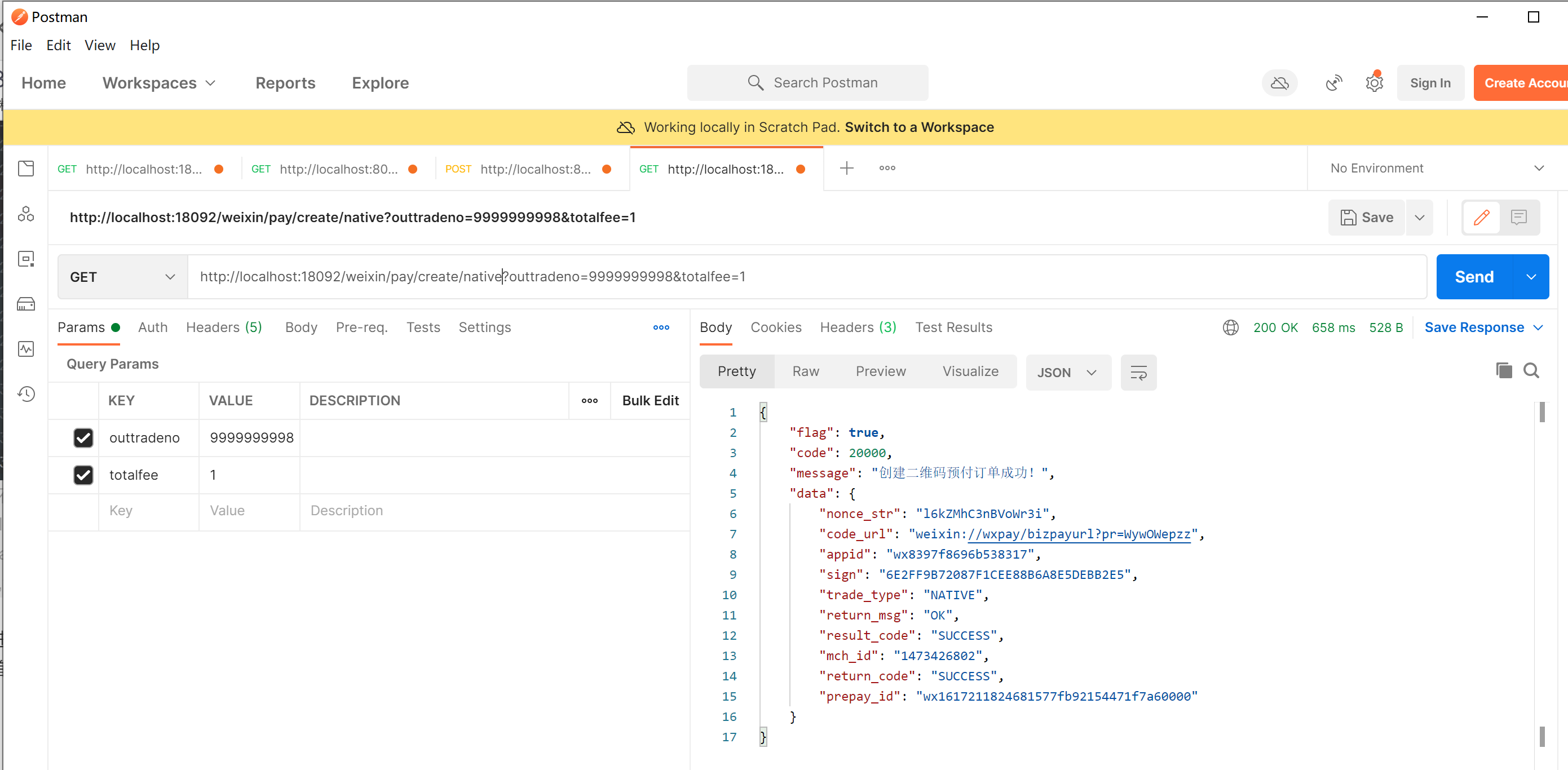The image size is (1568, 770).
Task: Click Switch to a Workspace link
Action: 919,127
